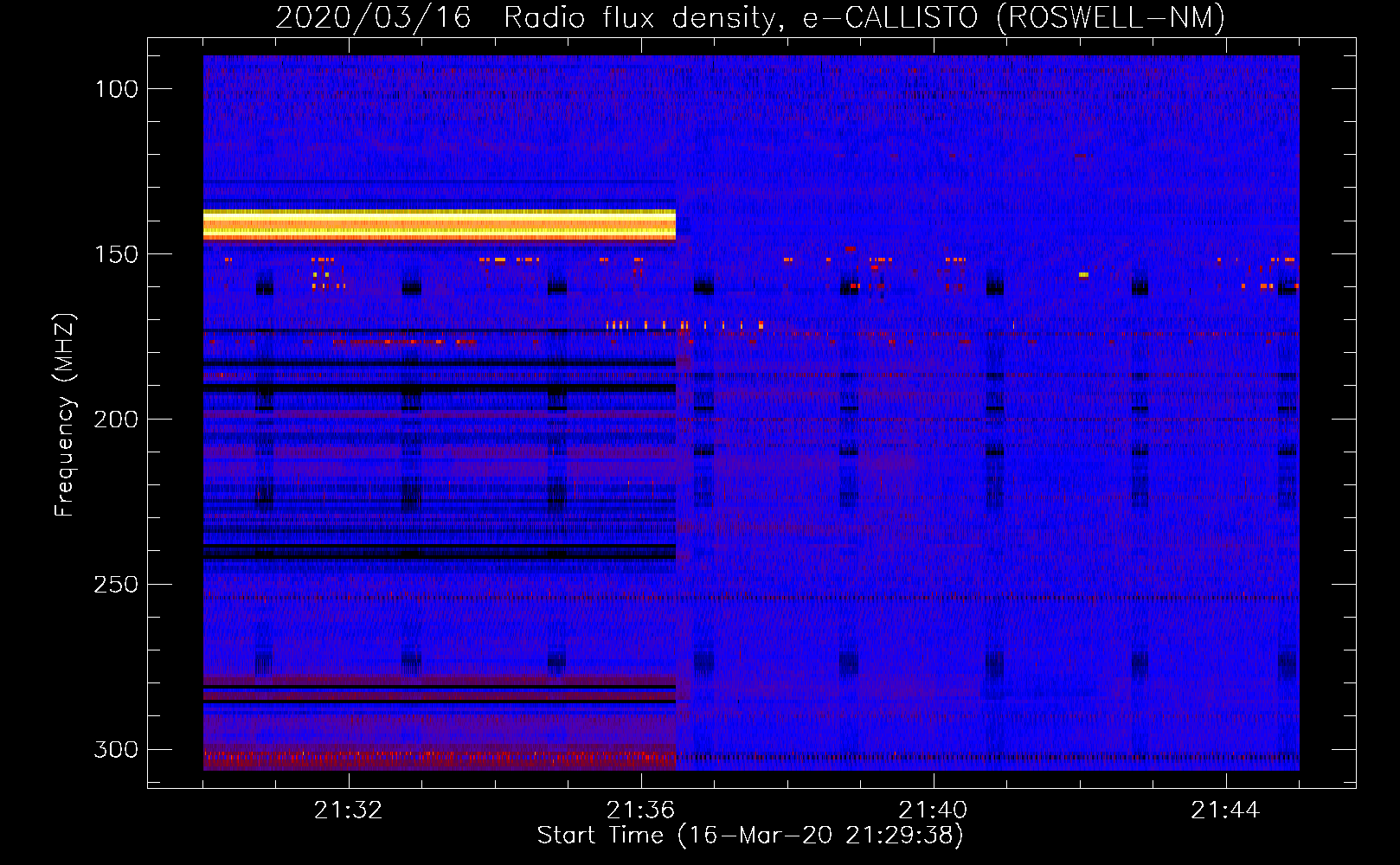The height and width of the screenshot is (865, 1400).
Task: Click the red noise band near 300 MHz
Action: 440,757
